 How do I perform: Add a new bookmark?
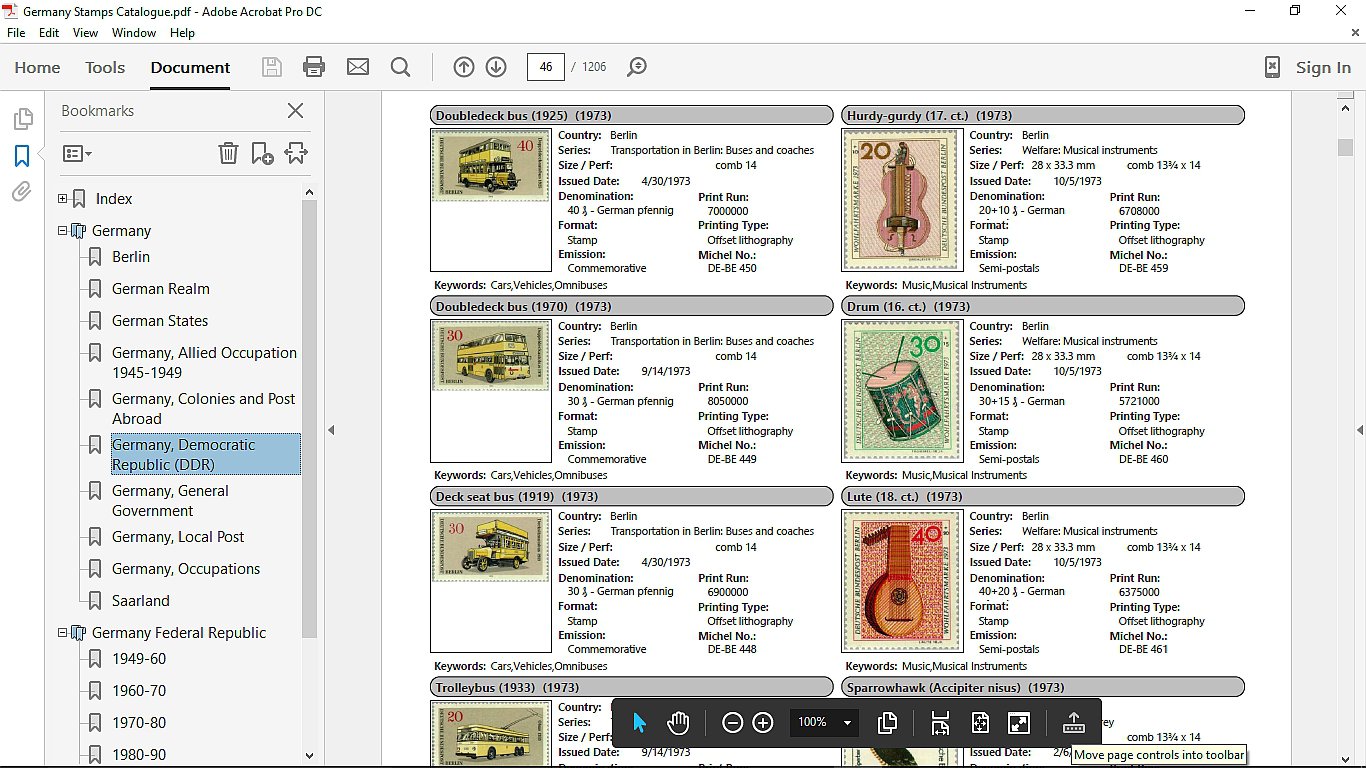pos(262,153)
